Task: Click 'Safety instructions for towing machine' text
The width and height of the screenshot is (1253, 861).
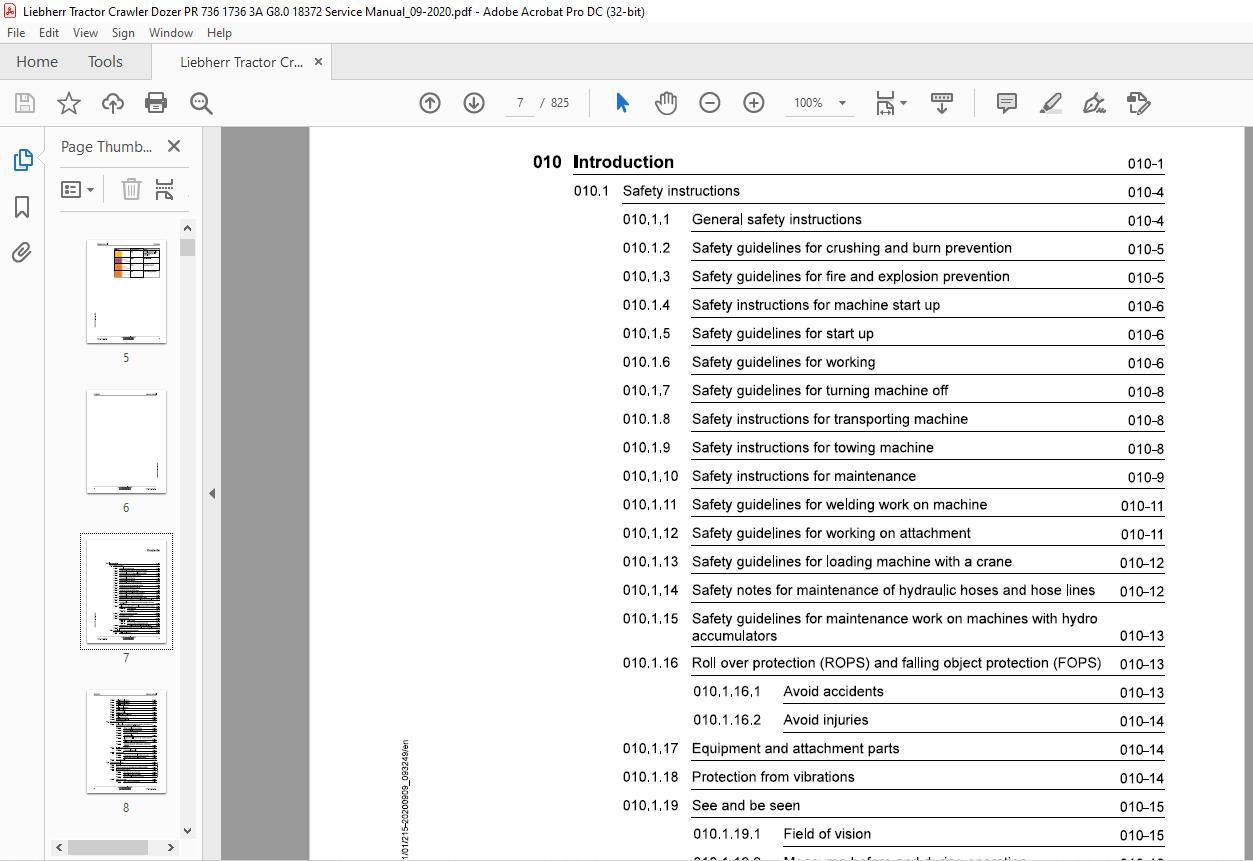Action: [812, 448]
